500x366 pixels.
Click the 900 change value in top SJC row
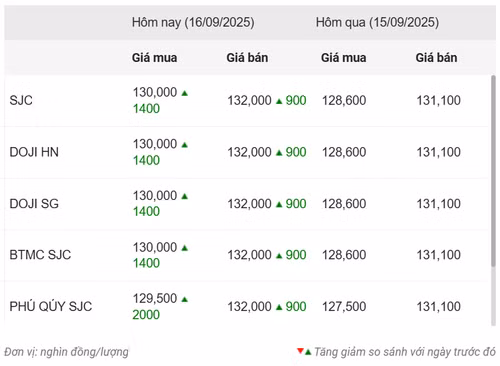point(296,101)
